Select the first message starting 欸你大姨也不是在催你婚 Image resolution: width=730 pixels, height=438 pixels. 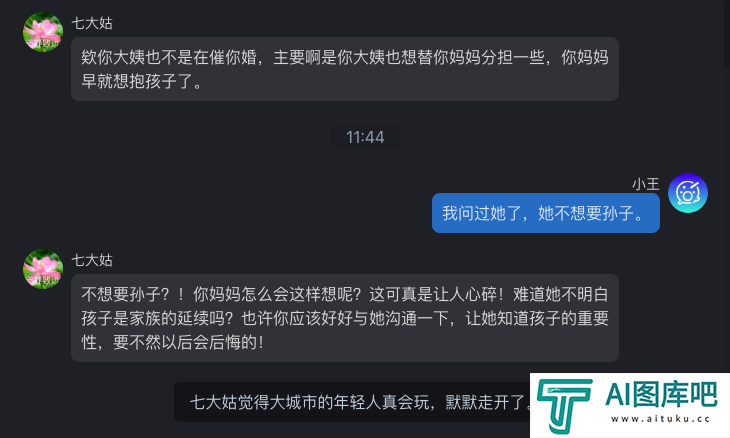tap(345, 69)
